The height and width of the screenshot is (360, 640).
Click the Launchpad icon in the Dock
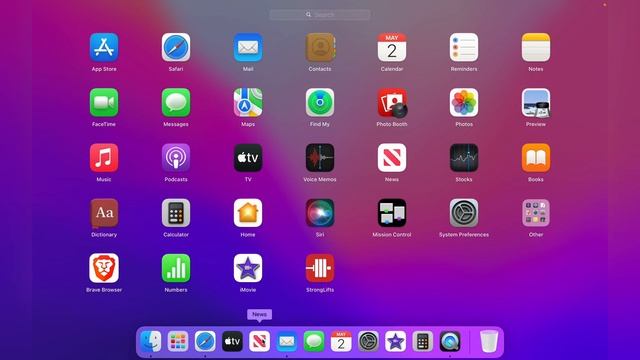pyautogui.click(x=178, y=341)
